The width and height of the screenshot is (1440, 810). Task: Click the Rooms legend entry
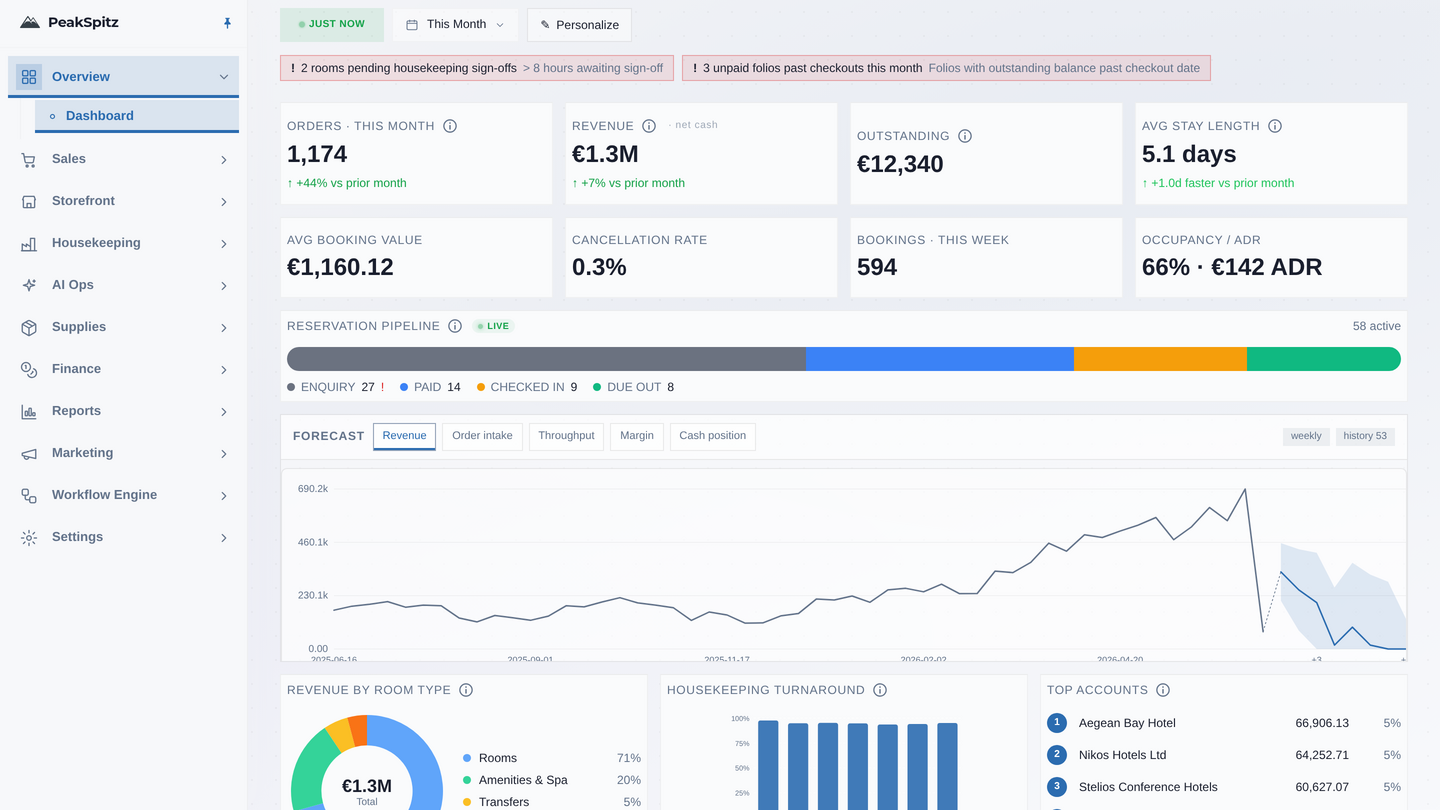[x=551, y=758]
